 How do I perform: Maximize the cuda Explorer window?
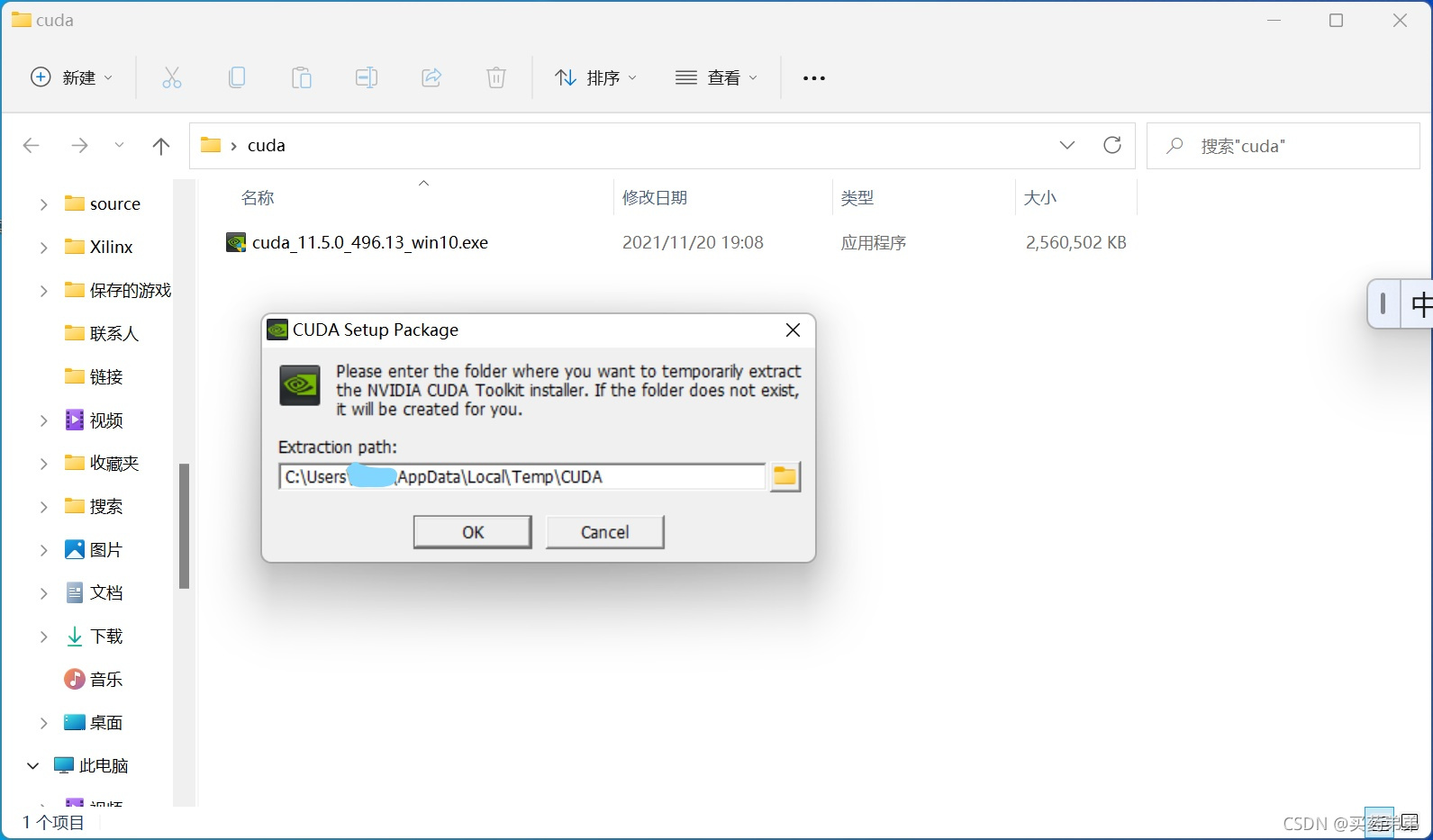1337,21
